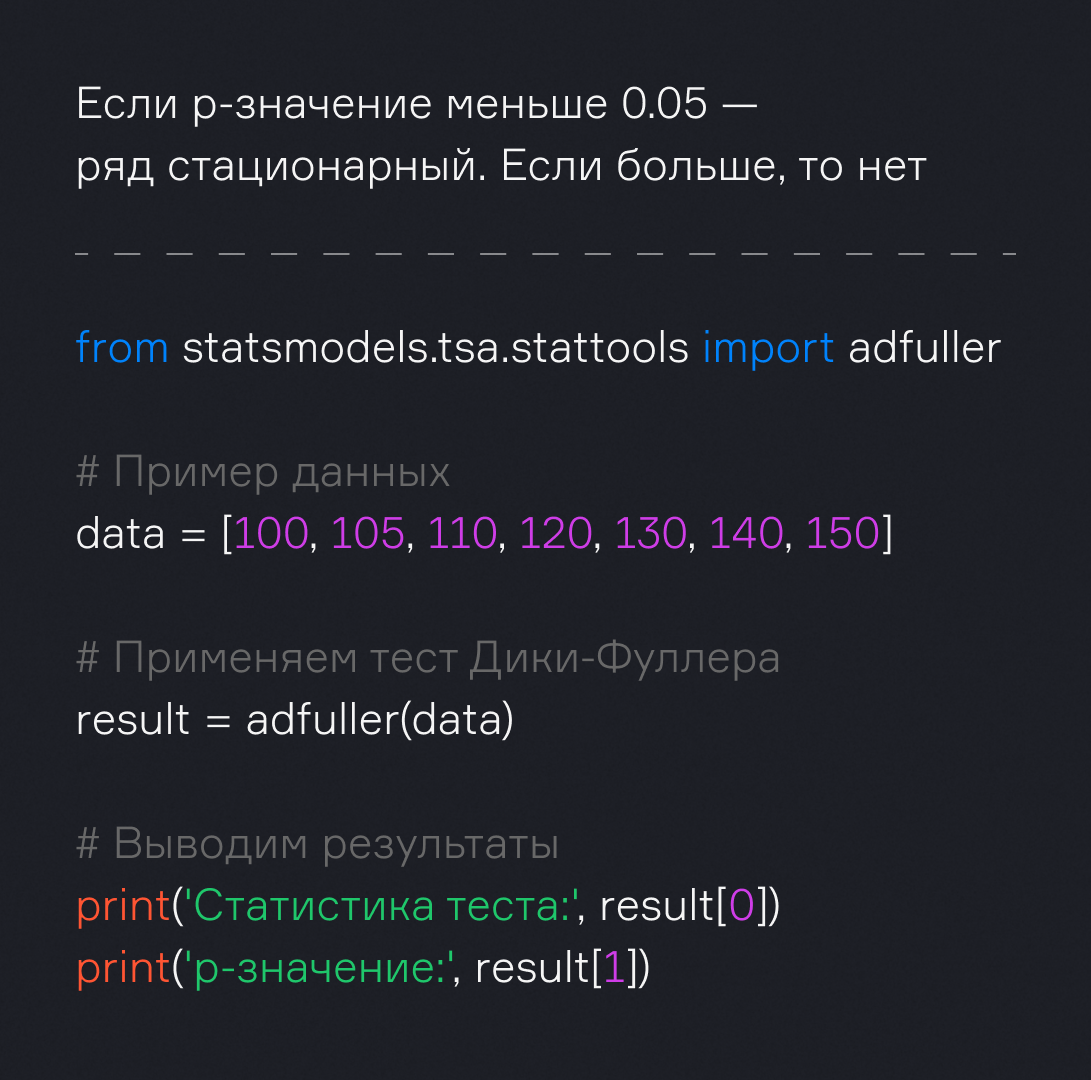Image resolution: width=1091 pixels, height=1080 pixels.
Task: Click the index 0 in result[0]
Action: [741, 906]
